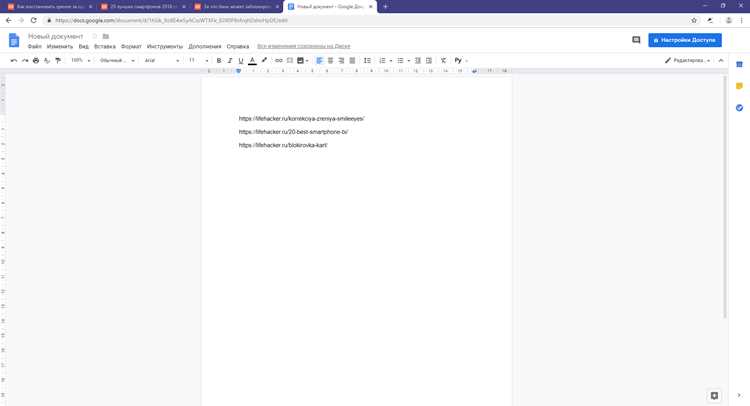The width and height of the screenshot is (750, 406).
Task: Click the all-changes-saved-to-Drive link
Action: click(x=304, y=46)
